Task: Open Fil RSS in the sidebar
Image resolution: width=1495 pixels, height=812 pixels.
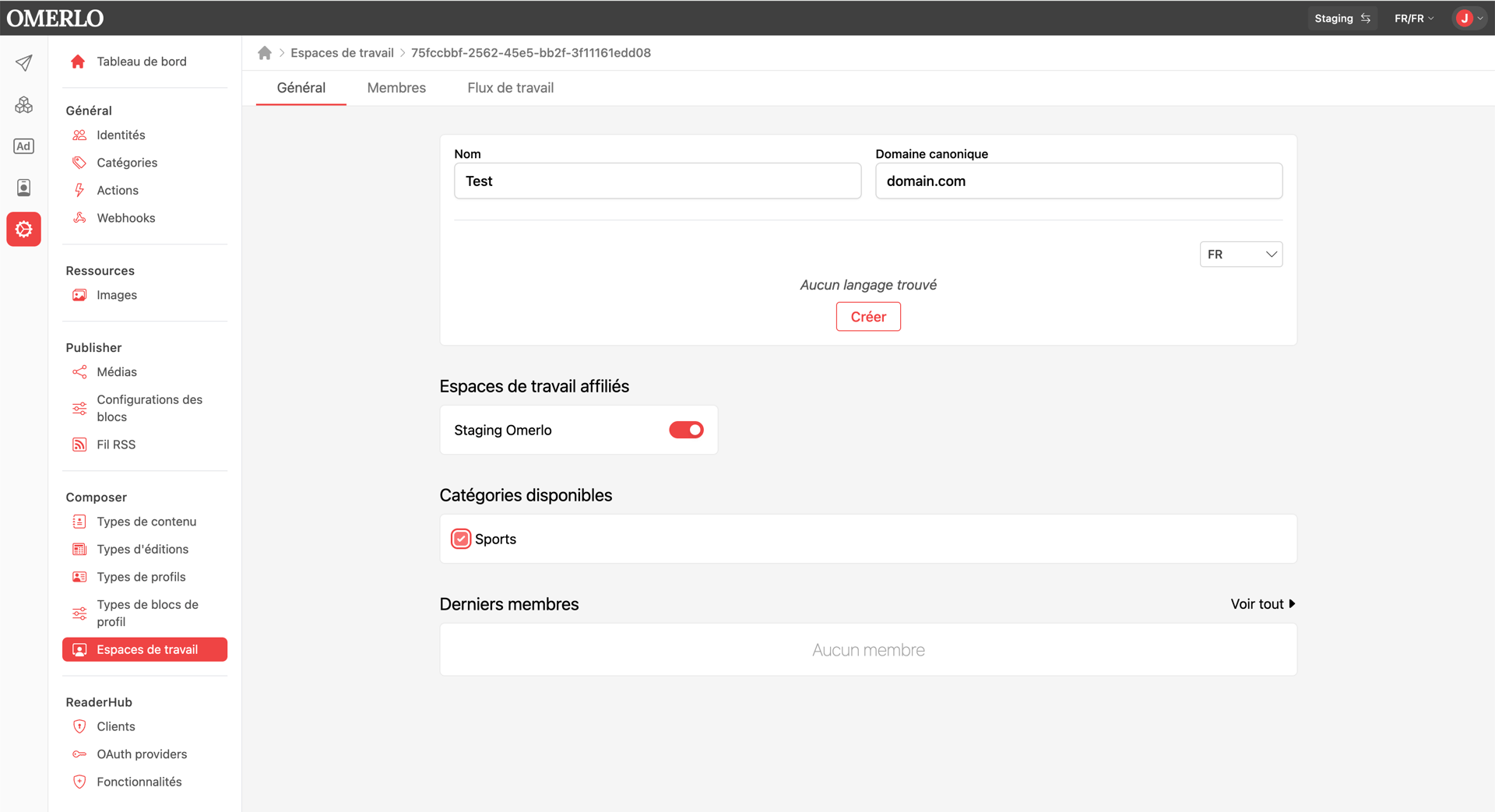Action: click(x=116, y=445)
